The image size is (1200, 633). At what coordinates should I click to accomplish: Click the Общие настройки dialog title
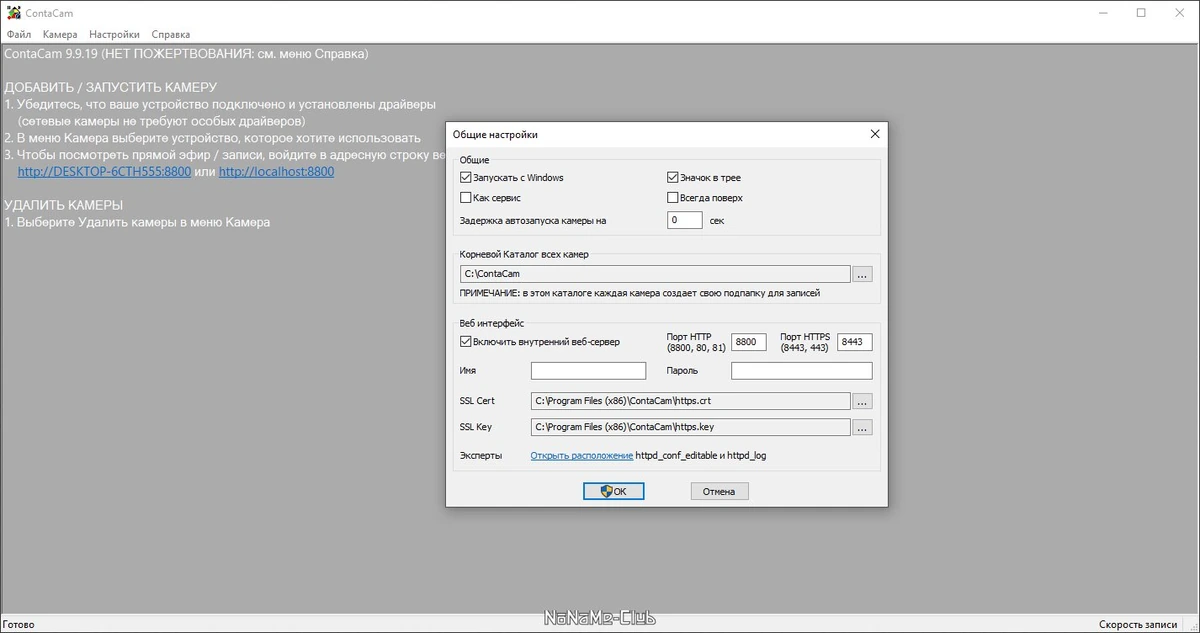point(495,134)
